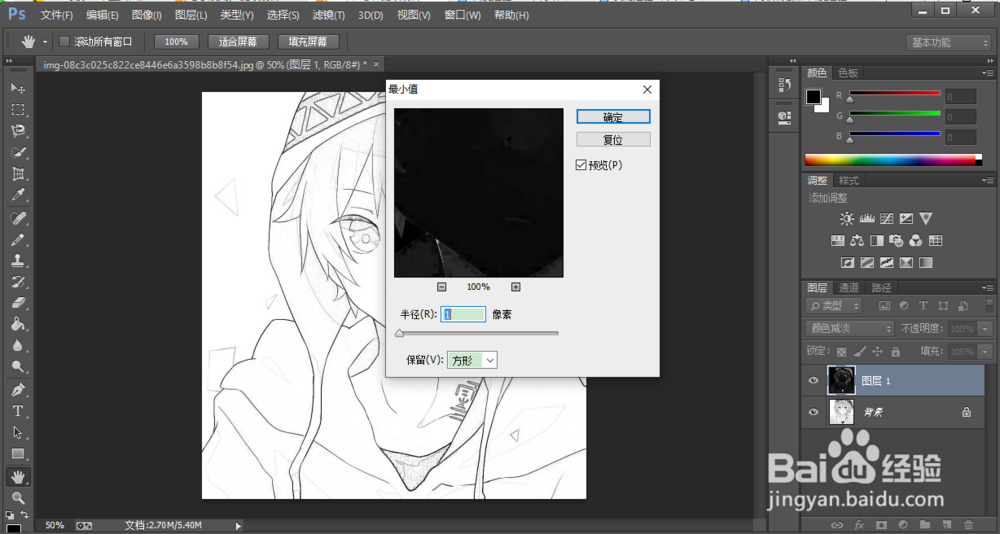Viewport: 1000px width, 534px height.
Task: Click the Fit Screen button
Action: click(x=238, y=42)
